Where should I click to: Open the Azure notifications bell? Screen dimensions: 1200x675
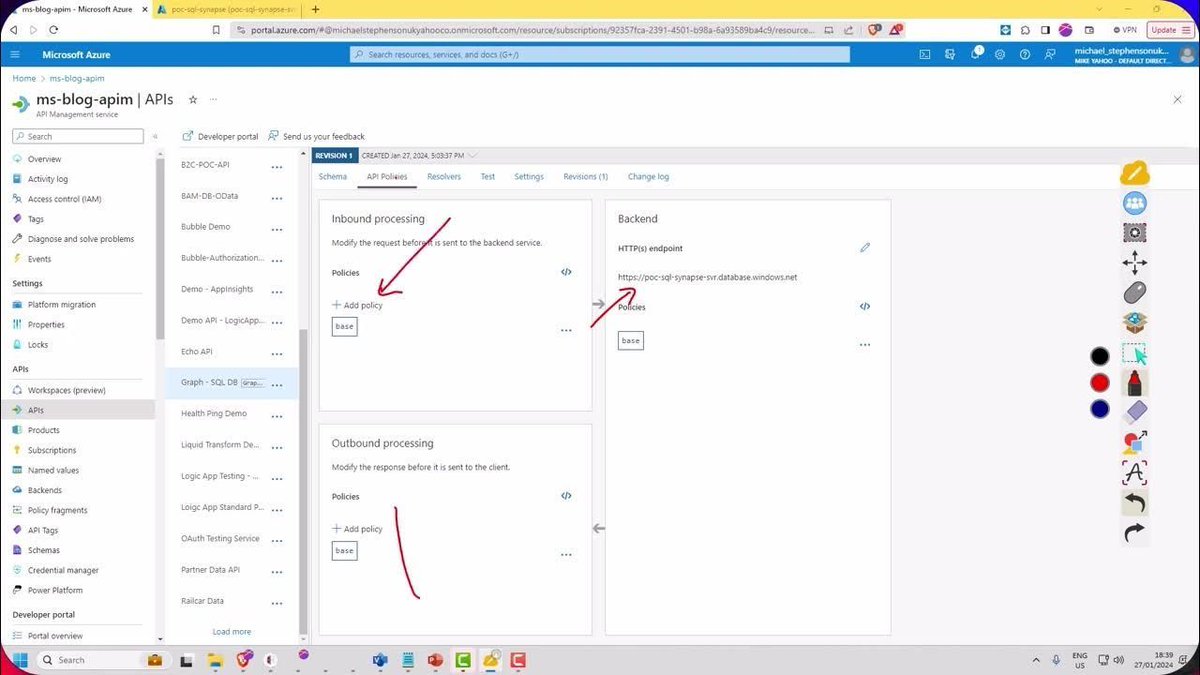(974, 54)
